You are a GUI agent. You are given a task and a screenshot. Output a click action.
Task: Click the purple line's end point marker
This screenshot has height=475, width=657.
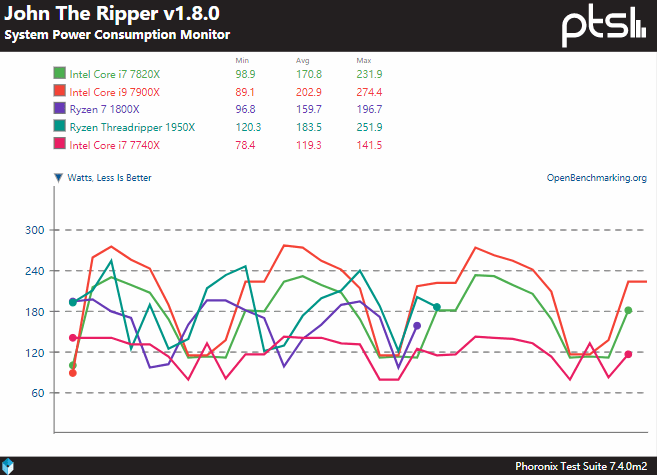click(417, 325)
